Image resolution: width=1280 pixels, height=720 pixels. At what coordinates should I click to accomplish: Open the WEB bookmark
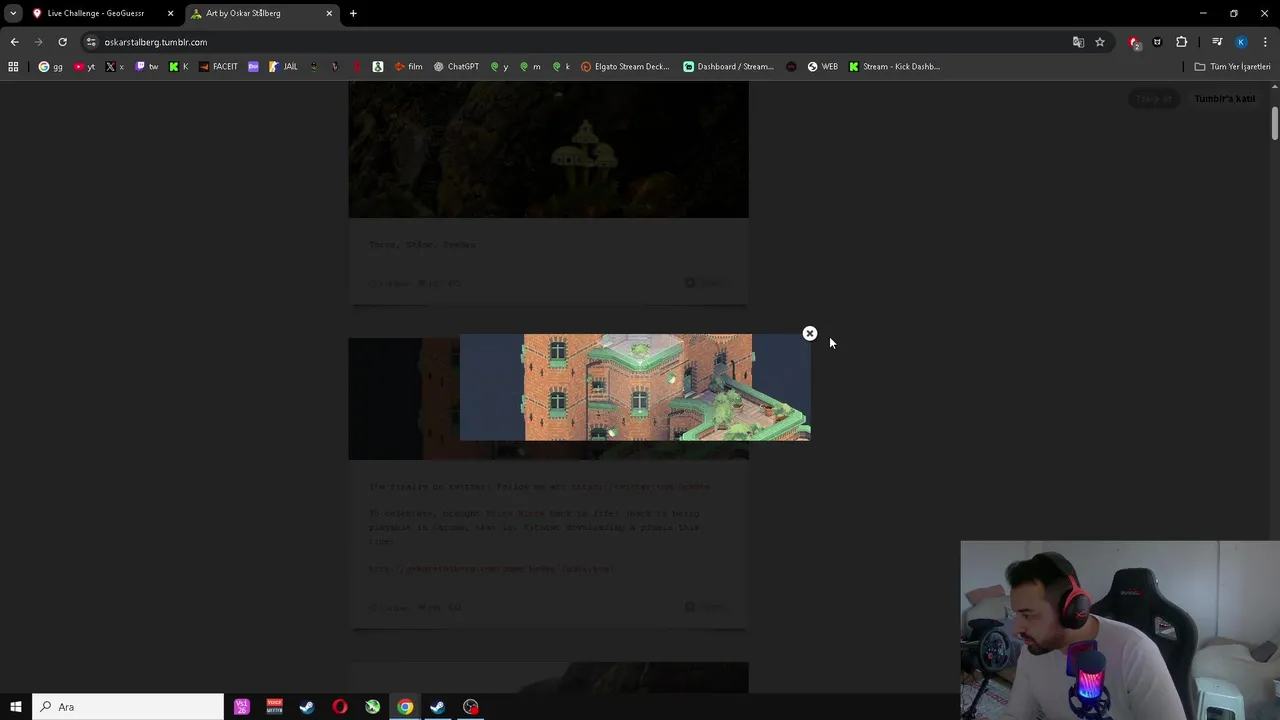[822, 67]
